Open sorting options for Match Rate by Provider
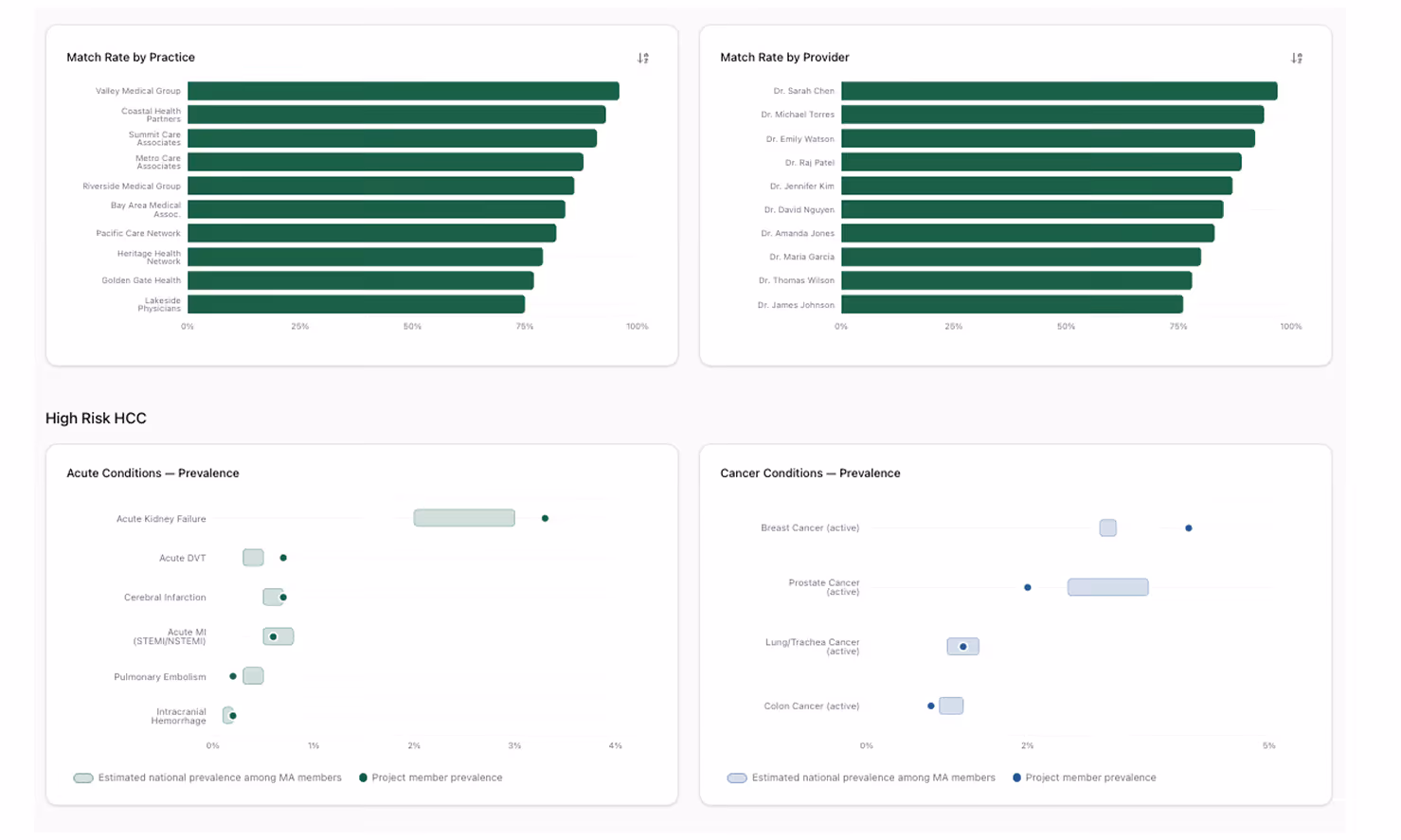Image resolution: width=1401 pixels, height=840 pixels. [x=1296, y=58]
